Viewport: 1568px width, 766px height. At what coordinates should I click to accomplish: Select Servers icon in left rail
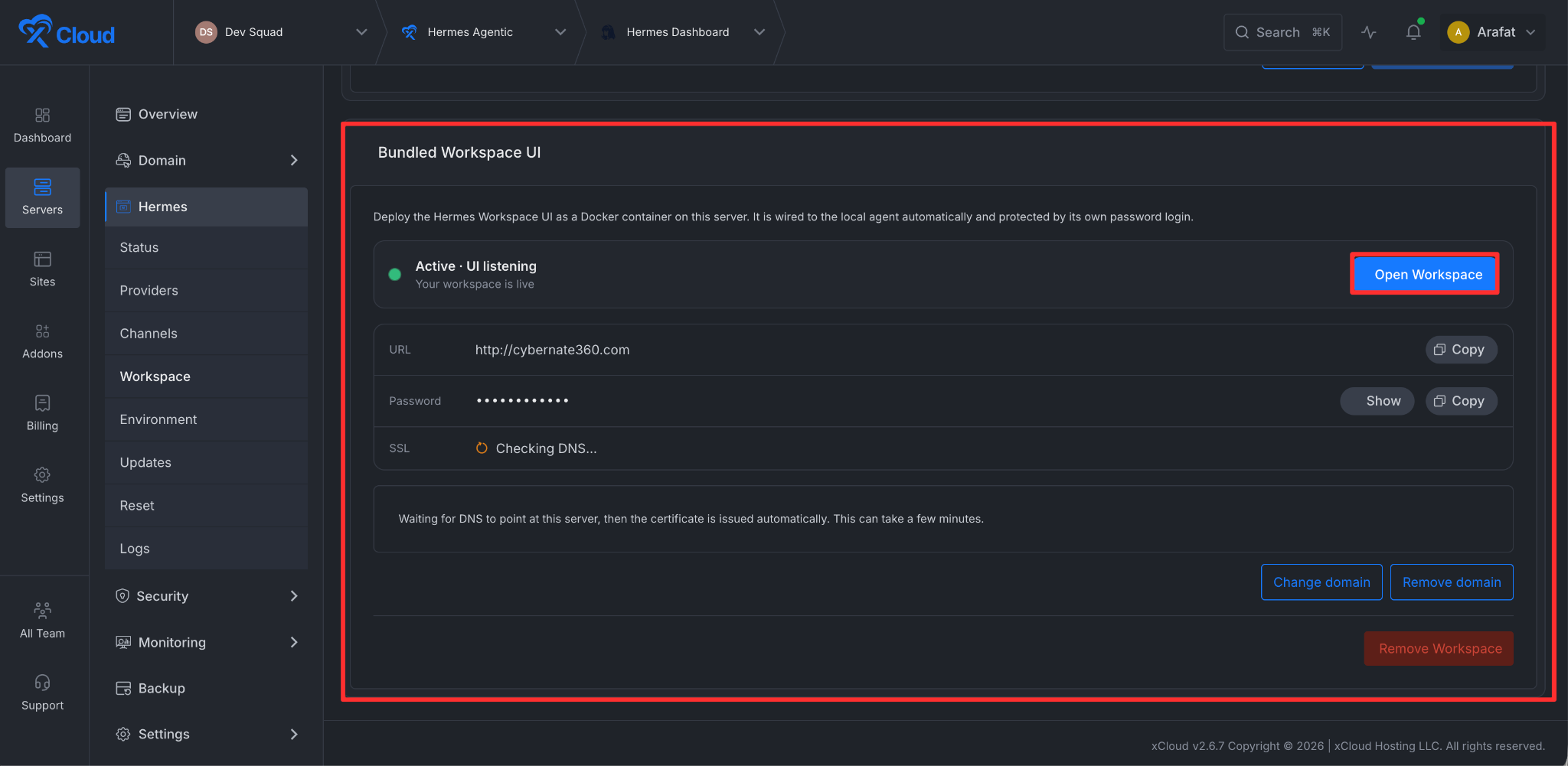(x=42, y=187)
